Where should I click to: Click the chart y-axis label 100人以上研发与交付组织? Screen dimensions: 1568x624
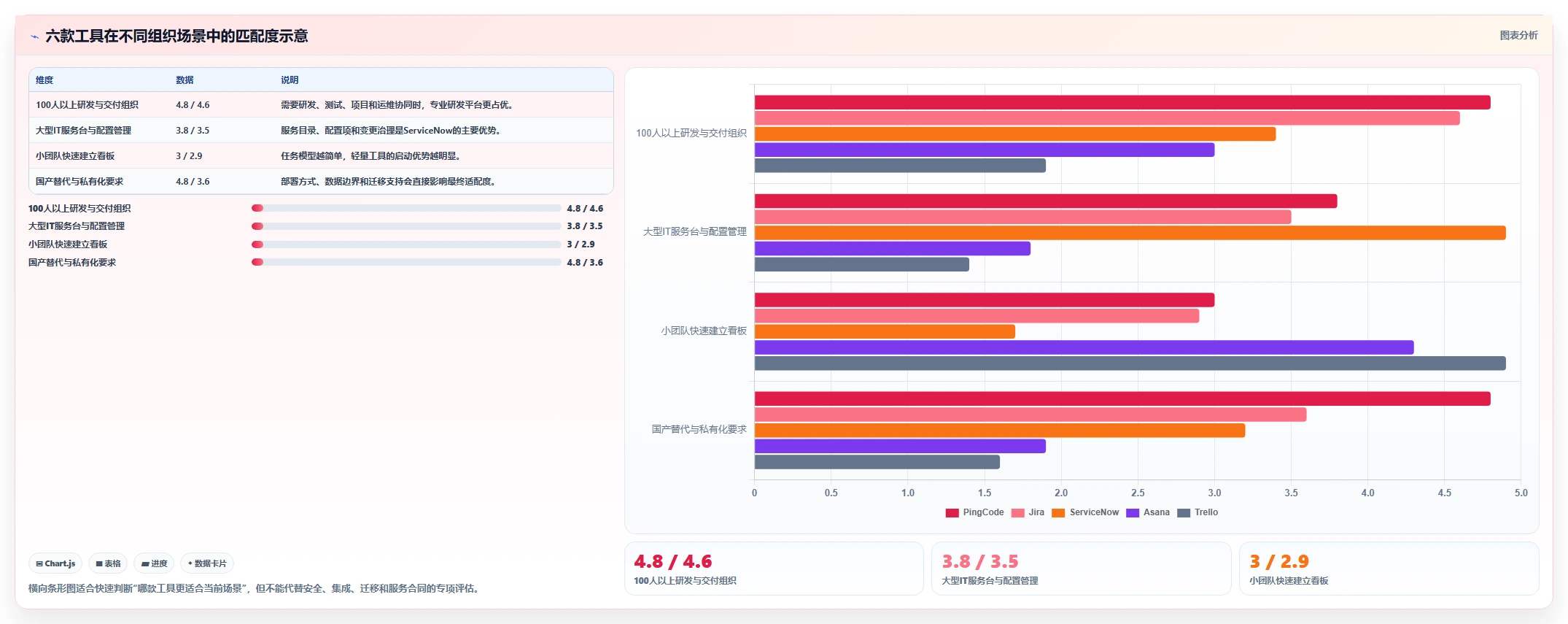[691, 134]
